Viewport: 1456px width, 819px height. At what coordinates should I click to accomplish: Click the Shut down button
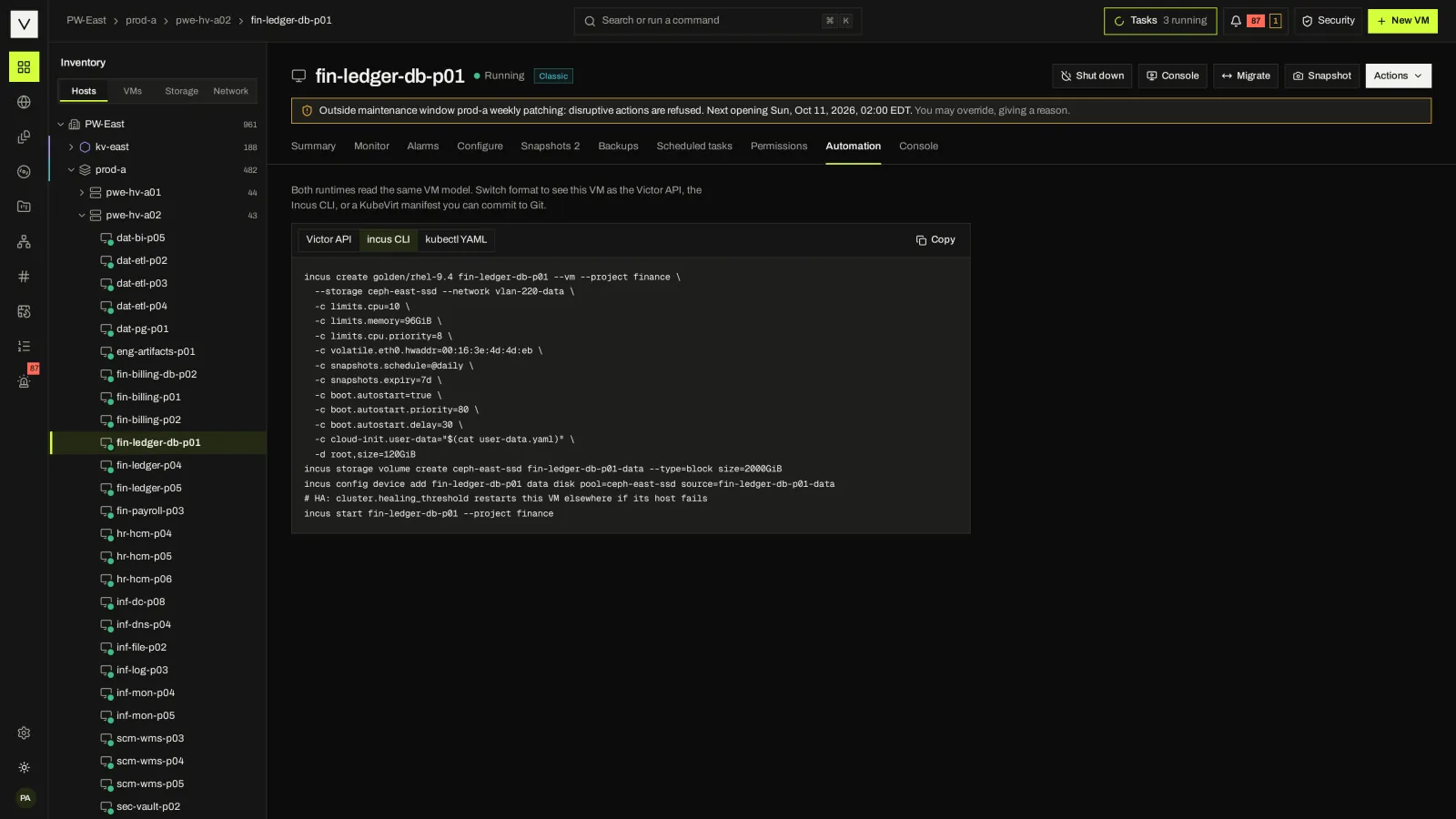1092,76
